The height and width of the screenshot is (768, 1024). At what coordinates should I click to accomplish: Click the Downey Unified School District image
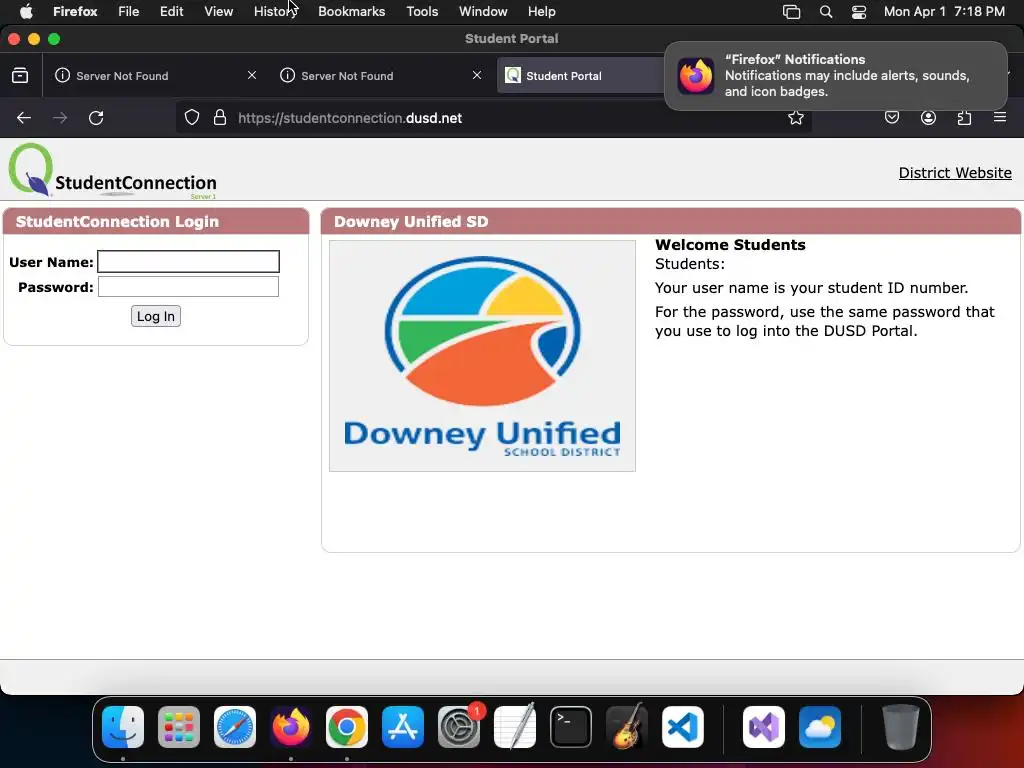tap(482, 356)
